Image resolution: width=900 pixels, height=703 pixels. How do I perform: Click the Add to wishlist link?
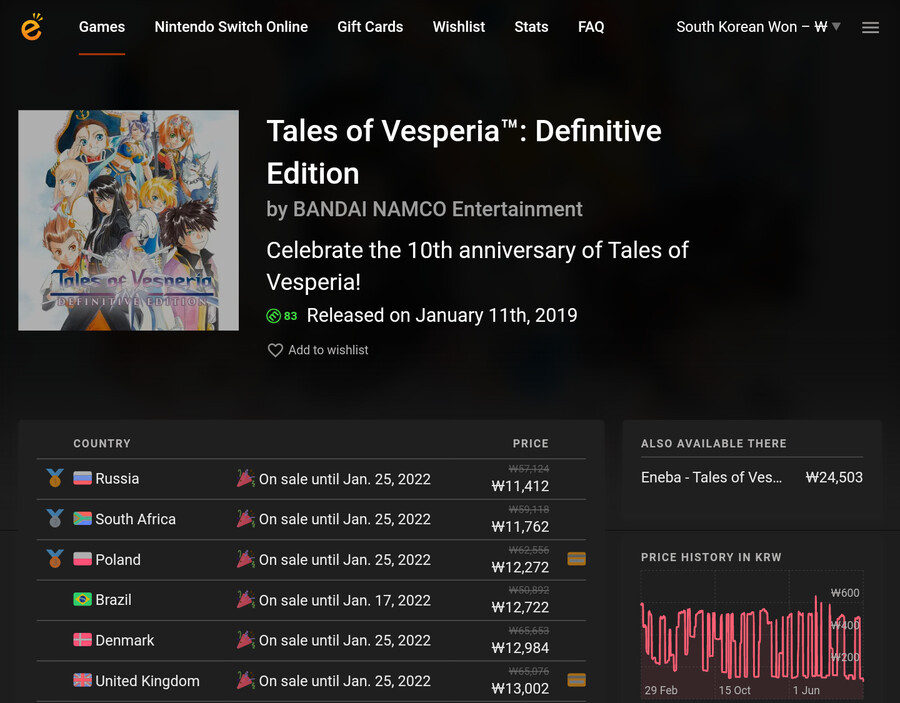point(328,350)
